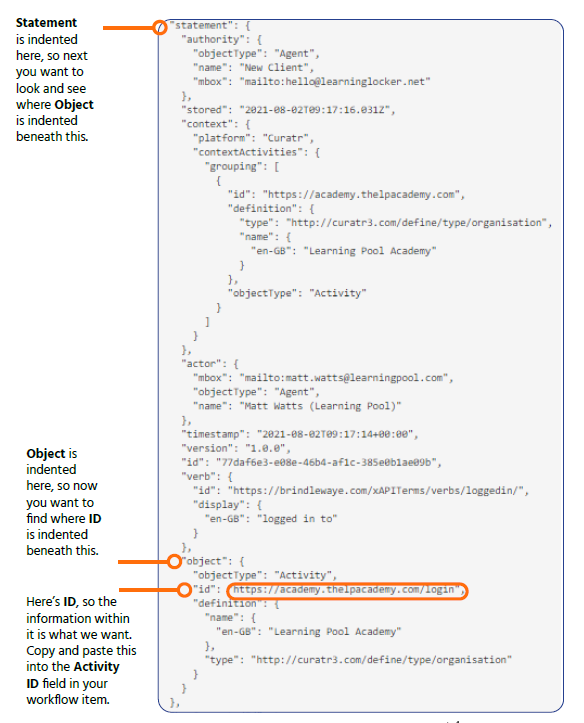
Task: Click the bold "Statement" annotation heading
Action: 46,23
